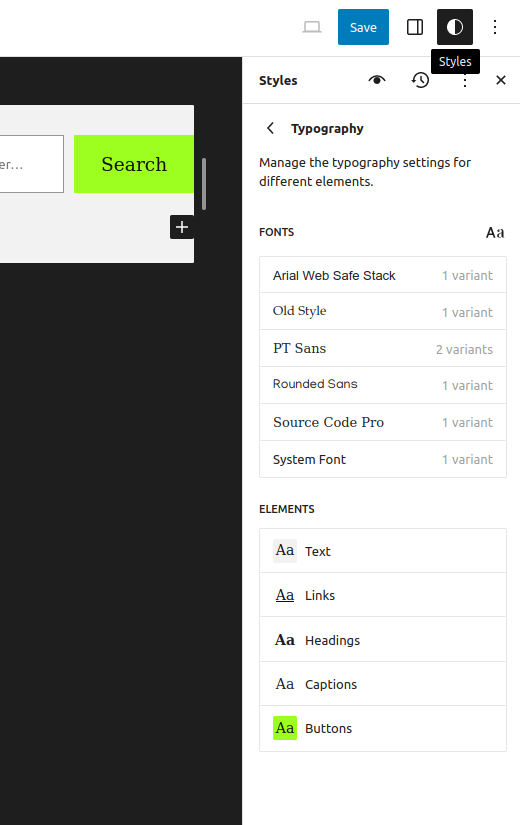Open the device preview laptop icon
The width and height of the screenshot is (520, 825).
312,27
